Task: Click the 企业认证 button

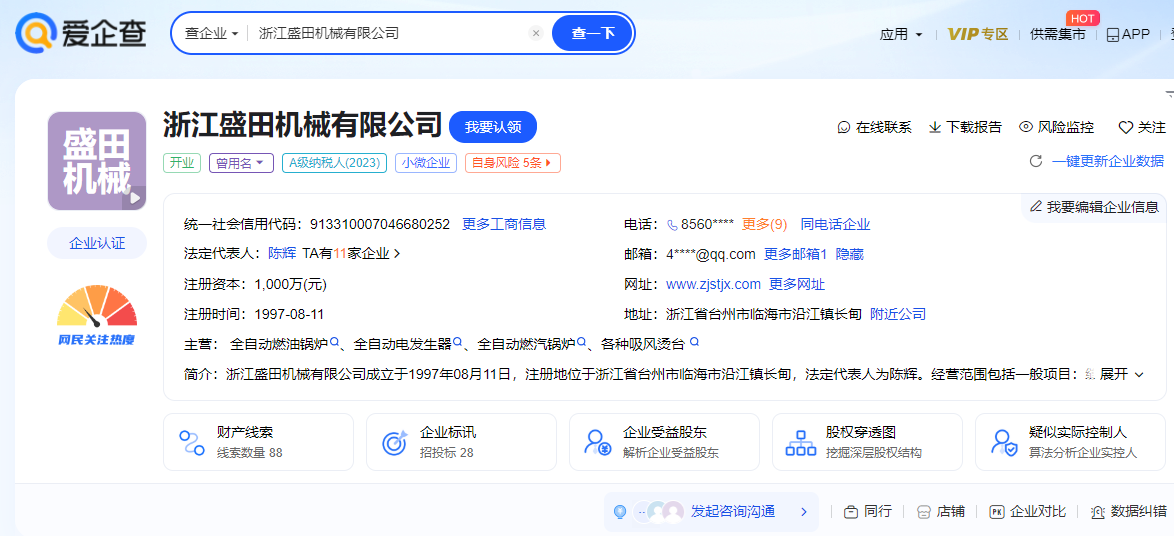Action: (97, 243)
